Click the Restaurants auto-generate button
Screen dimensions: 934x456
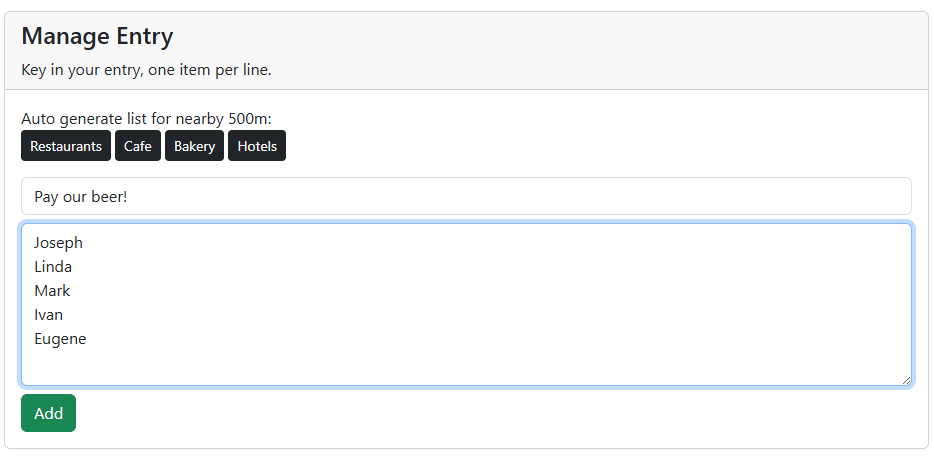pyautogui.click(x=66, y=146)
